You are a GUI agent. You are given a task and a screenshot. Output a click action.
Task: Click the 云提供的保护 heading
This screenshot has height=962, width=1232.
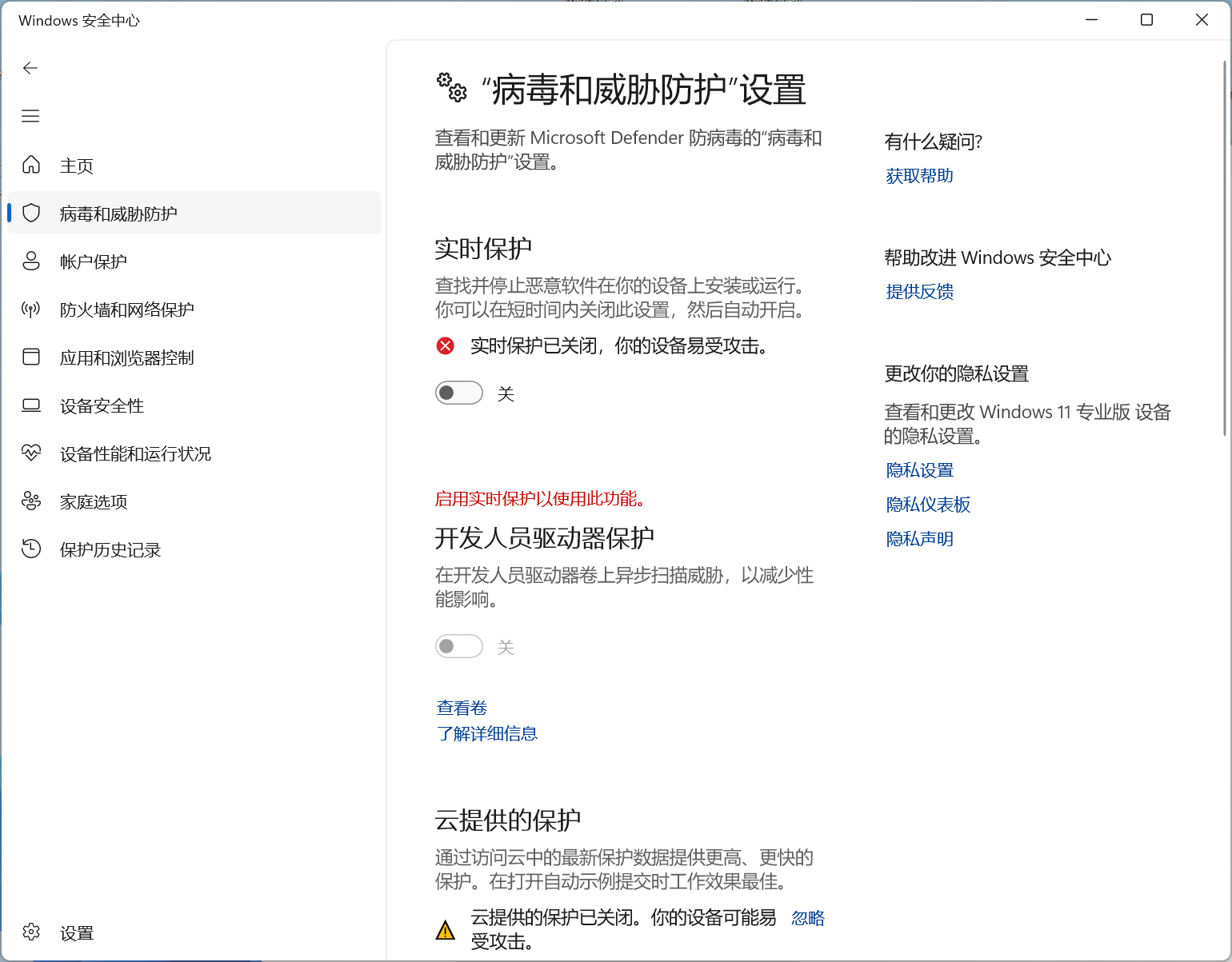tap(508, 820)
